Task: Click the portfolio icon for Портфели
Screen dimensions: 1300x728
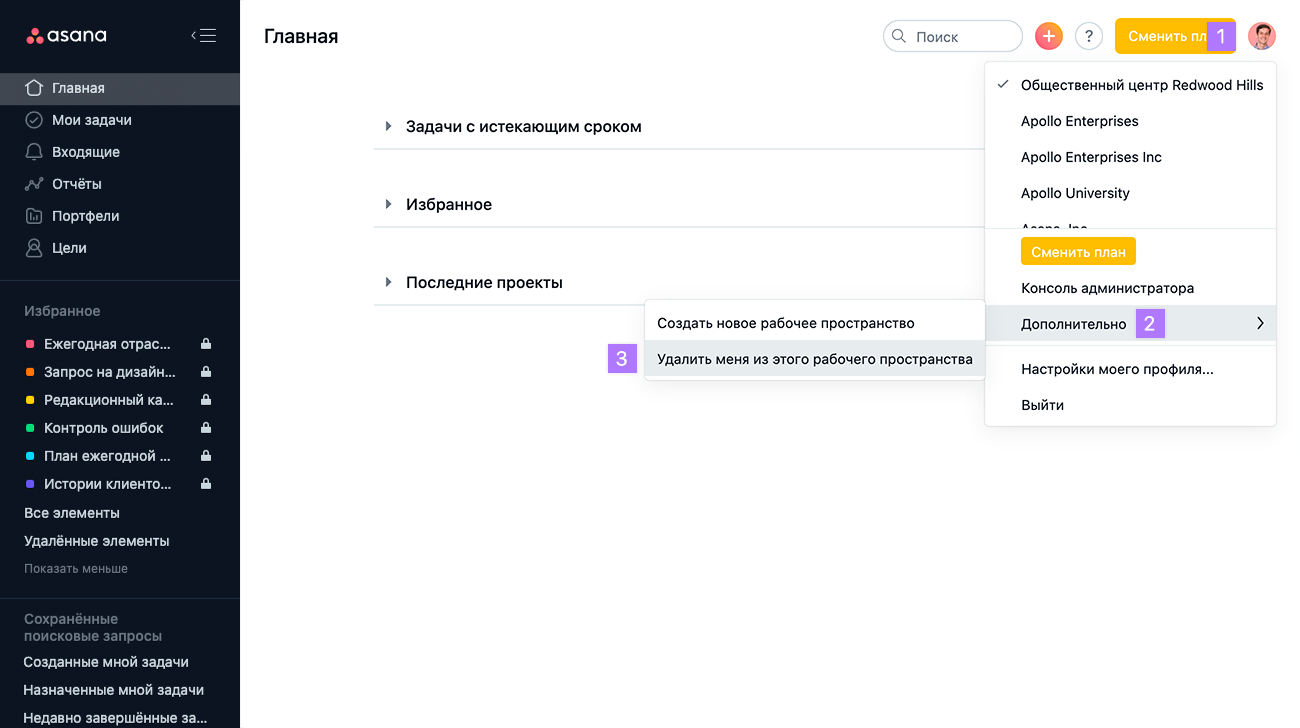Action: (34, 216)
